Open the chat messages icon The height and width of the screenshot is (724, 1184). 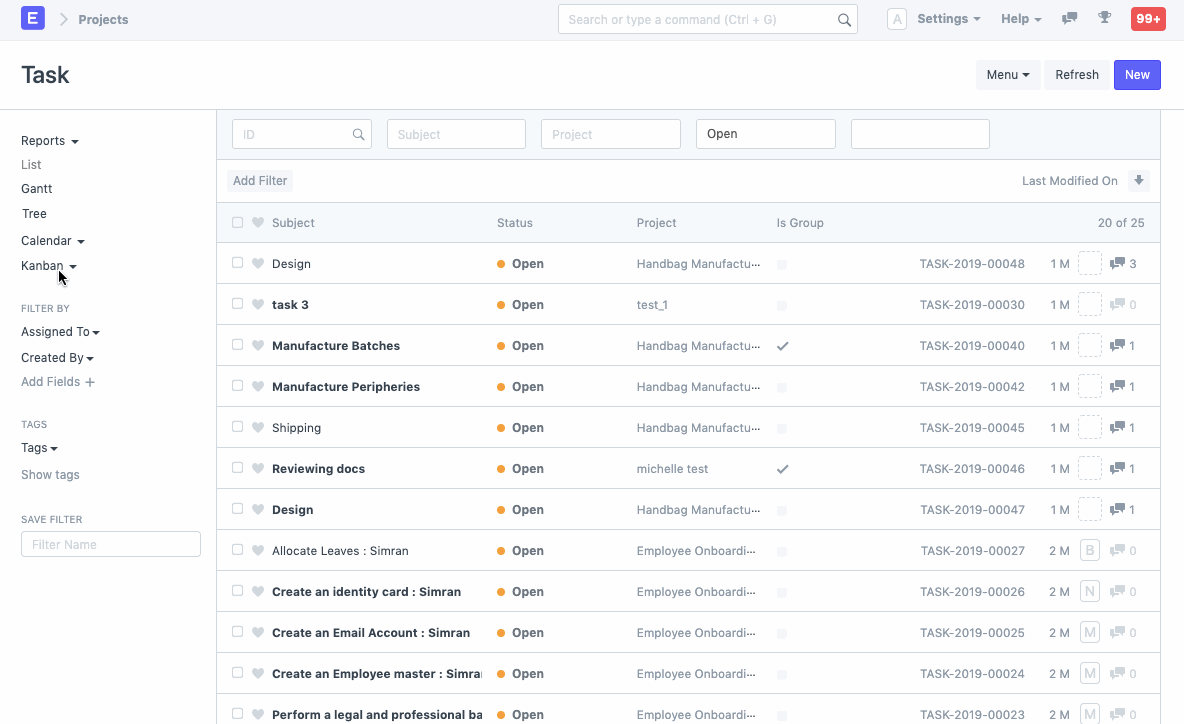click(1069, 17)
